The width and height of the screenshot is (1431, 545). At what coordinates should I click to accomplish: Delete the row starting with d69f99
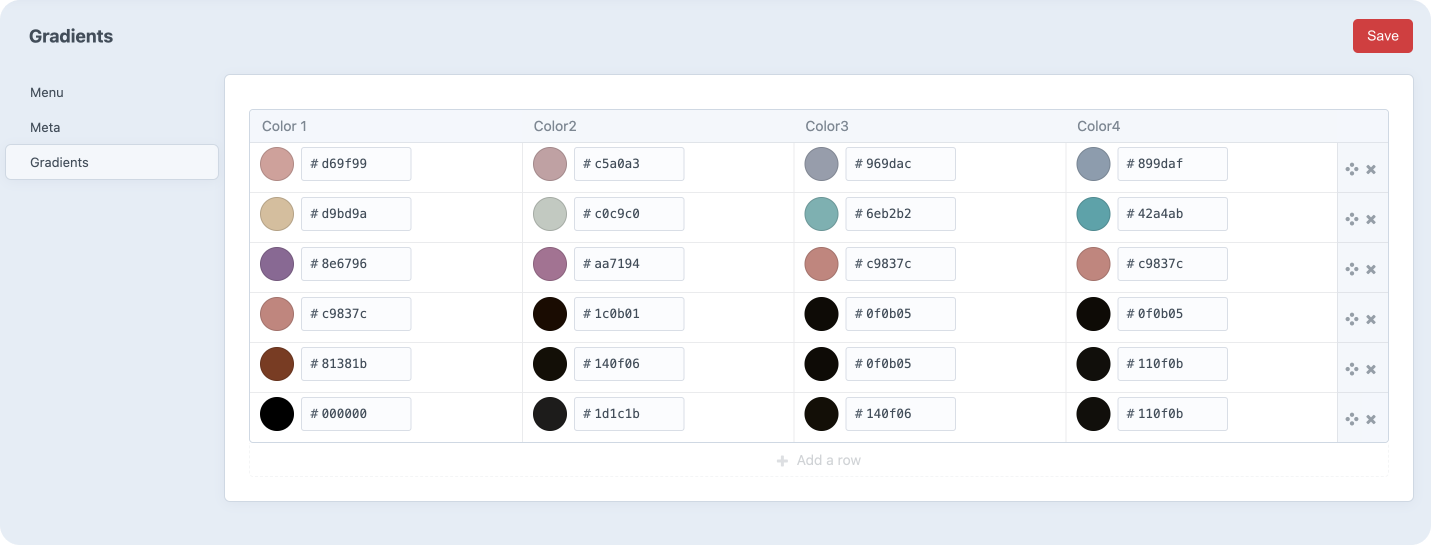click(x=1371, y=169)
